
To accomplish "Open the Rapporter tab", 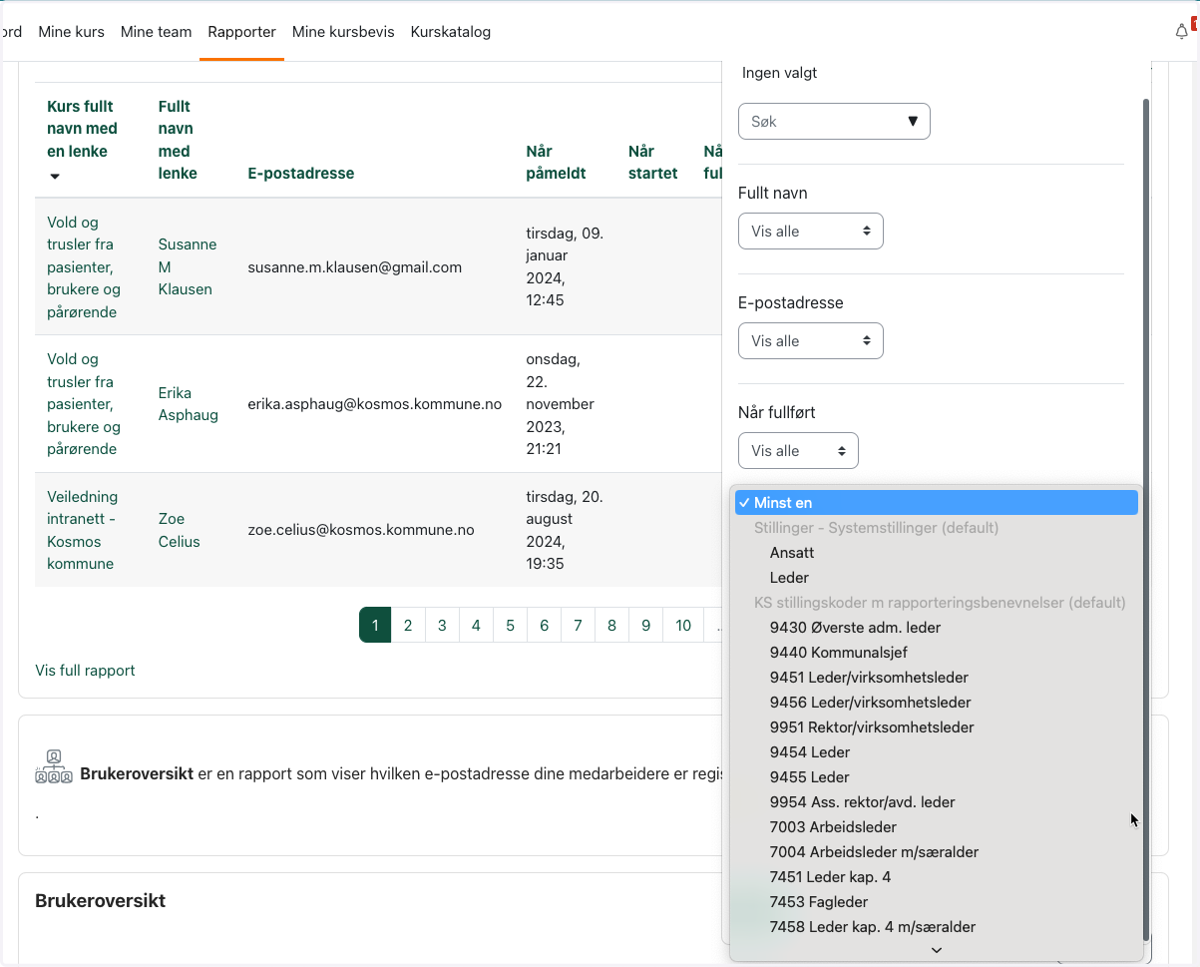I will [242, 32].
